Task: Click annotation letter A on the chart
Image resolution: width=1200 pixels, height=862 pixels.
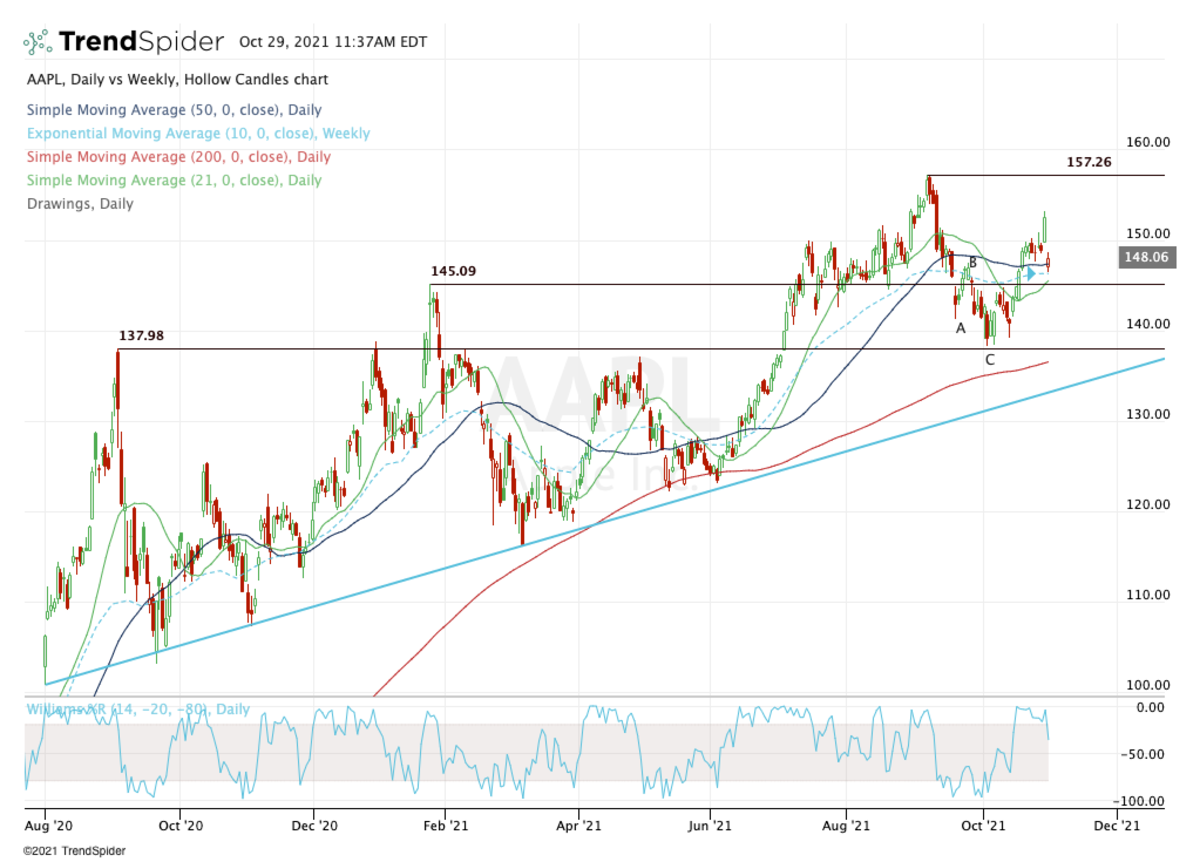Action: [959, 327]
